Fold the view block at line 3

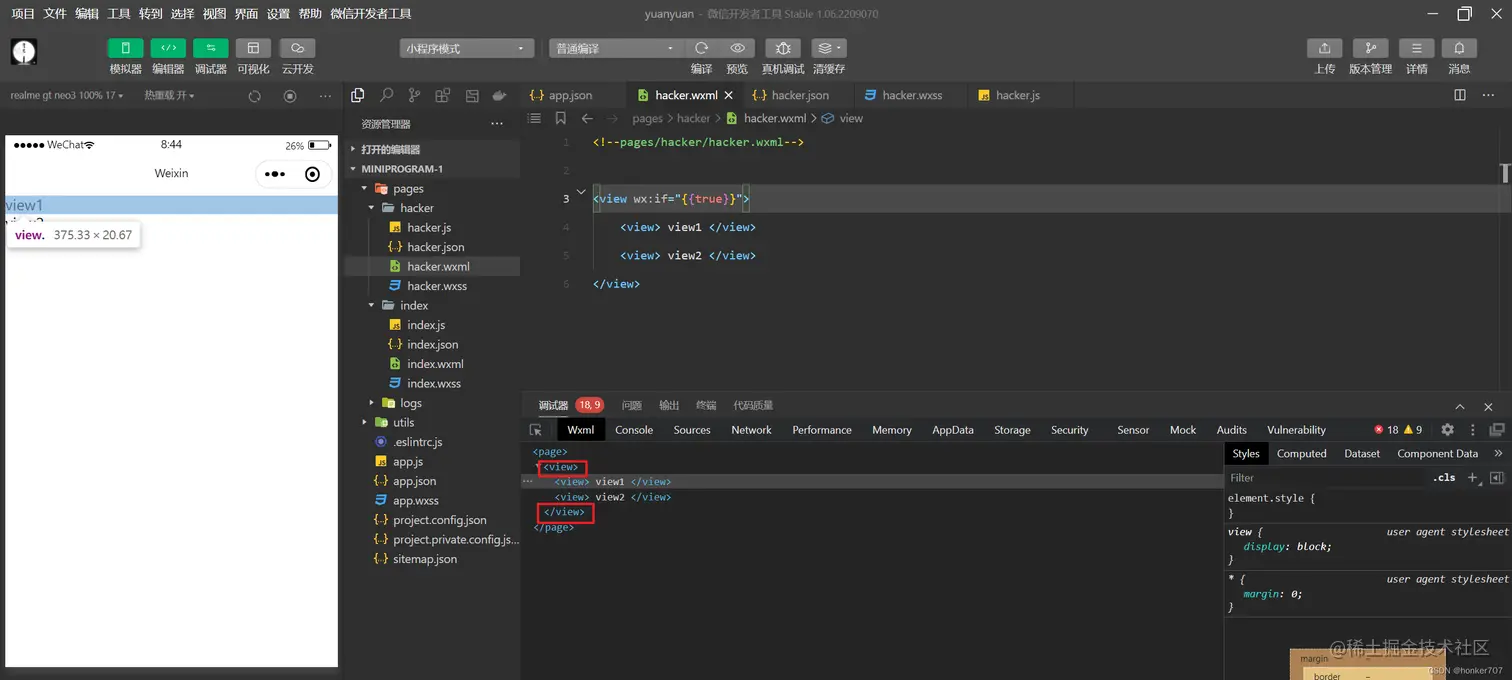tap(581, 191)
